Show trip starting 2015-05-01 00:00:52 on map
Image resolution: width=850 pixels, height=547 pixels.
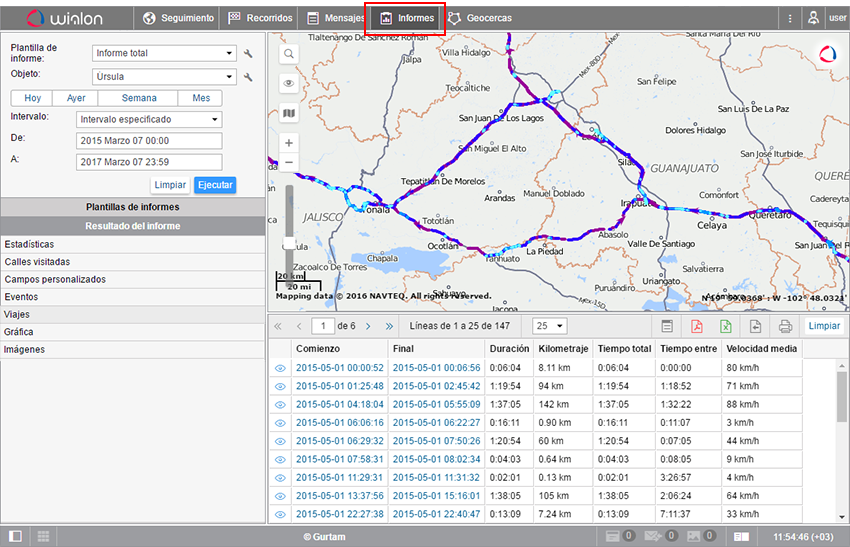pyautogui.click(x=280, y=368)
